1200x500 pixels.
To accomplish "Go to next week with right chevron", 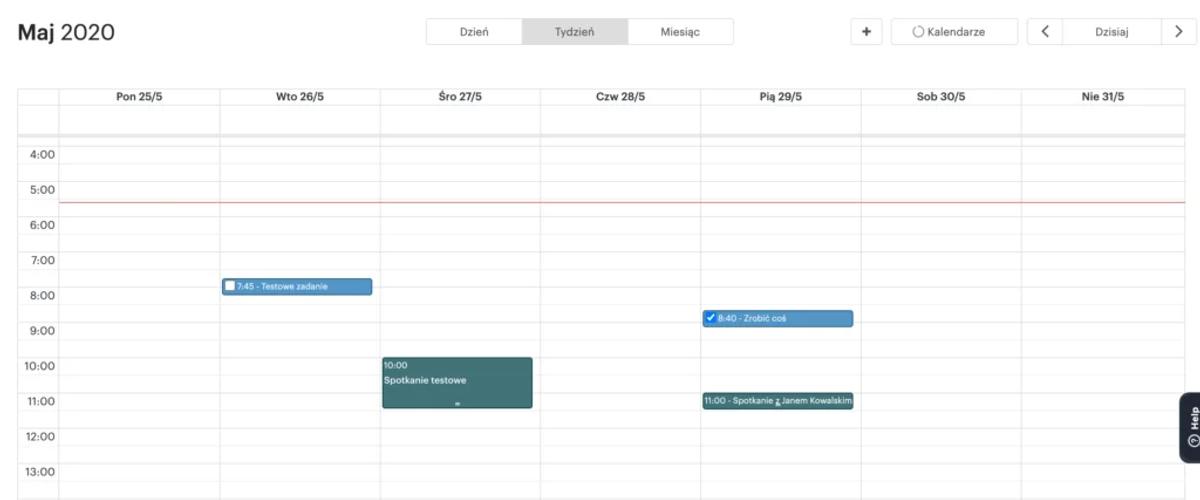I will coord(1178,32).
